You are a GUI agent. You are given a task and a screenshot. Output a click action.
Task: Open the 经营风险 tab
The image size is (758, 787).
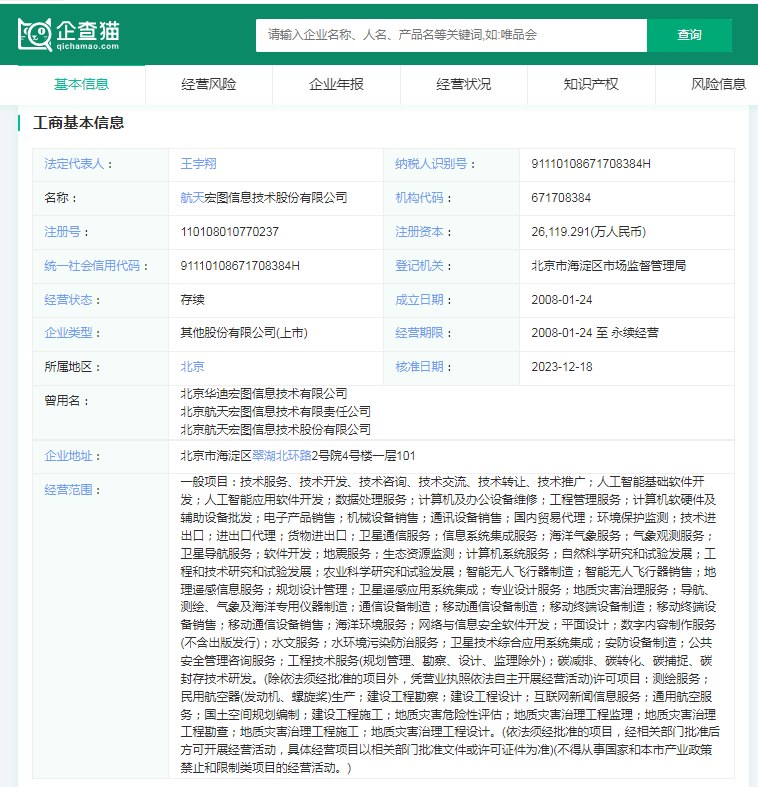pos(209,85)
